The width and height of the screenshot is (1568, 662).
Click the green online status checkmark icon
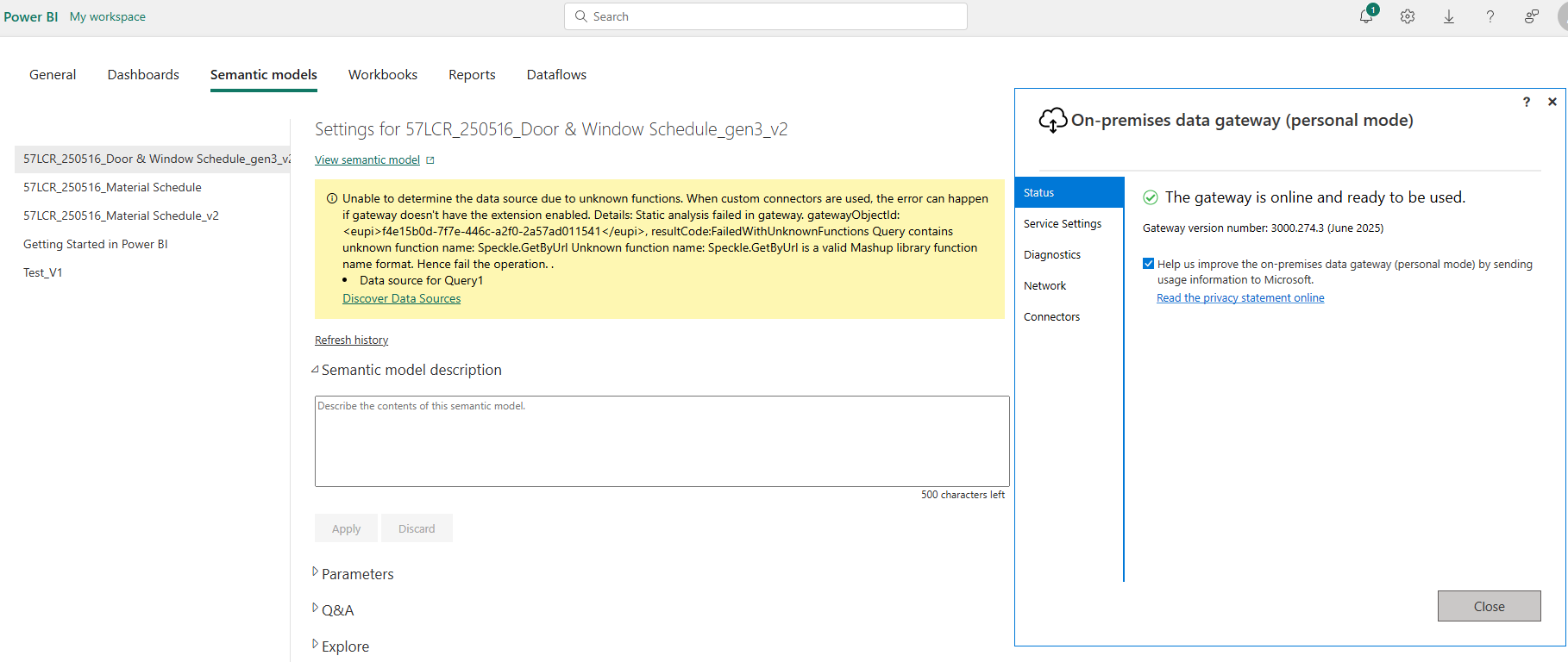pyautogui.click(x=1151, y=197)
